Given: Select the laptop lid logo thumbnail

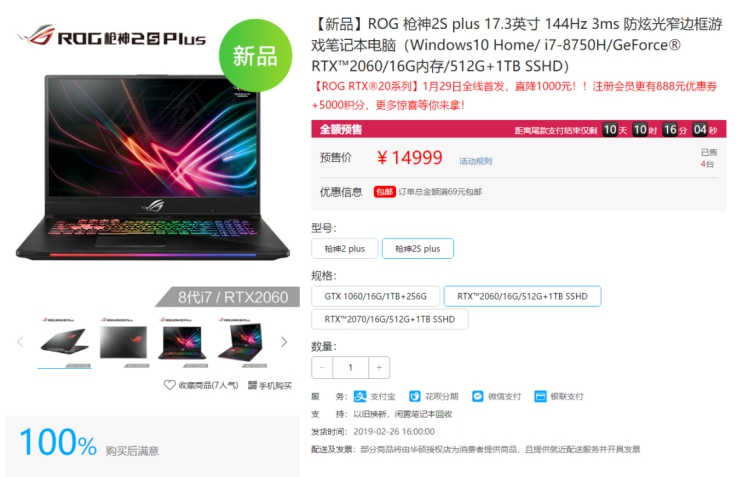Looking at the screenshot, I should [124, 343].
